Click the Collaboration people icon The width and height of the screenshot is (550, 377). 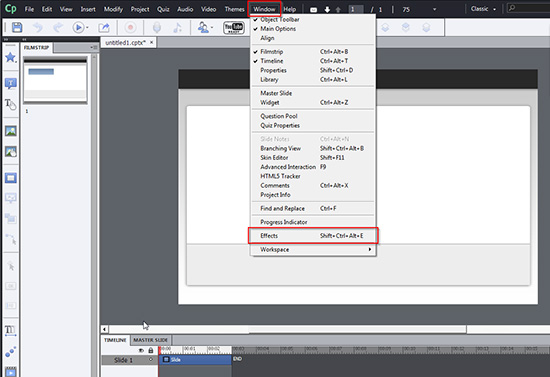click(203, 27)
